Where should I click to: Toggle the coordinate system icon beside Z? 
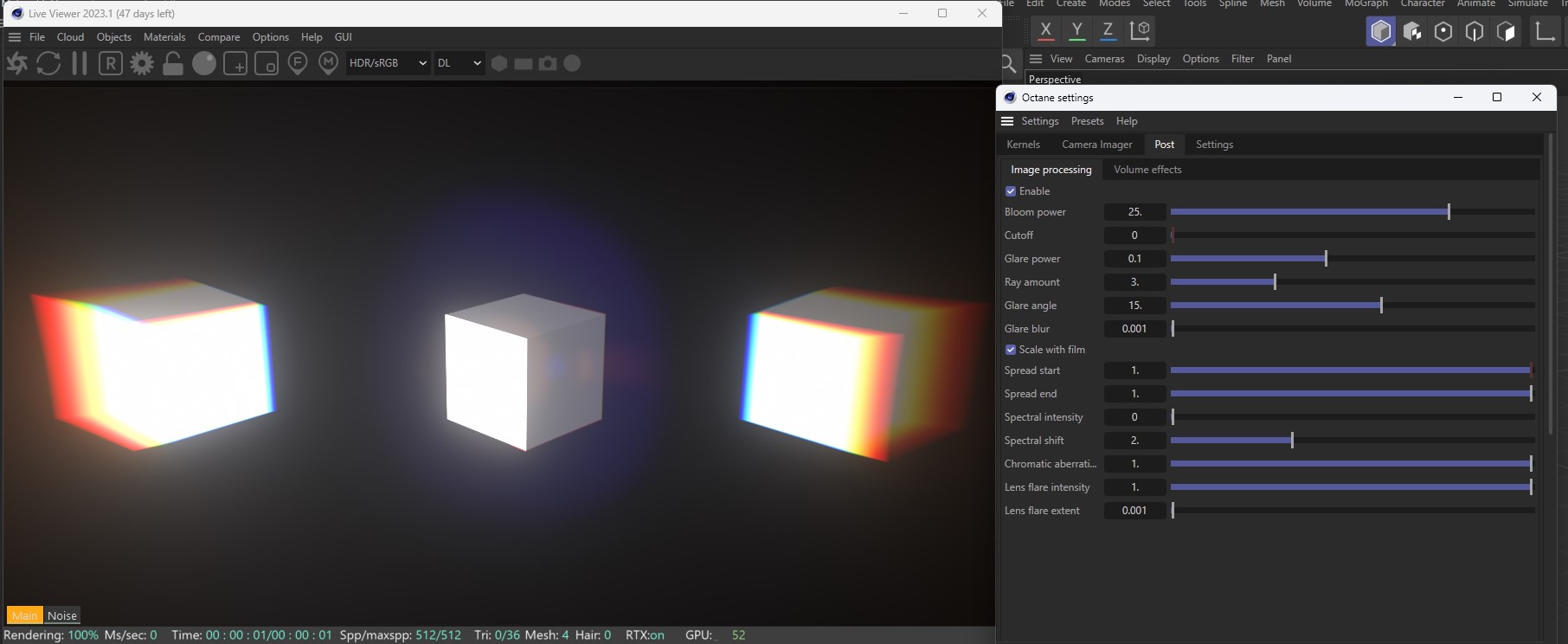tap(1141, 30)
